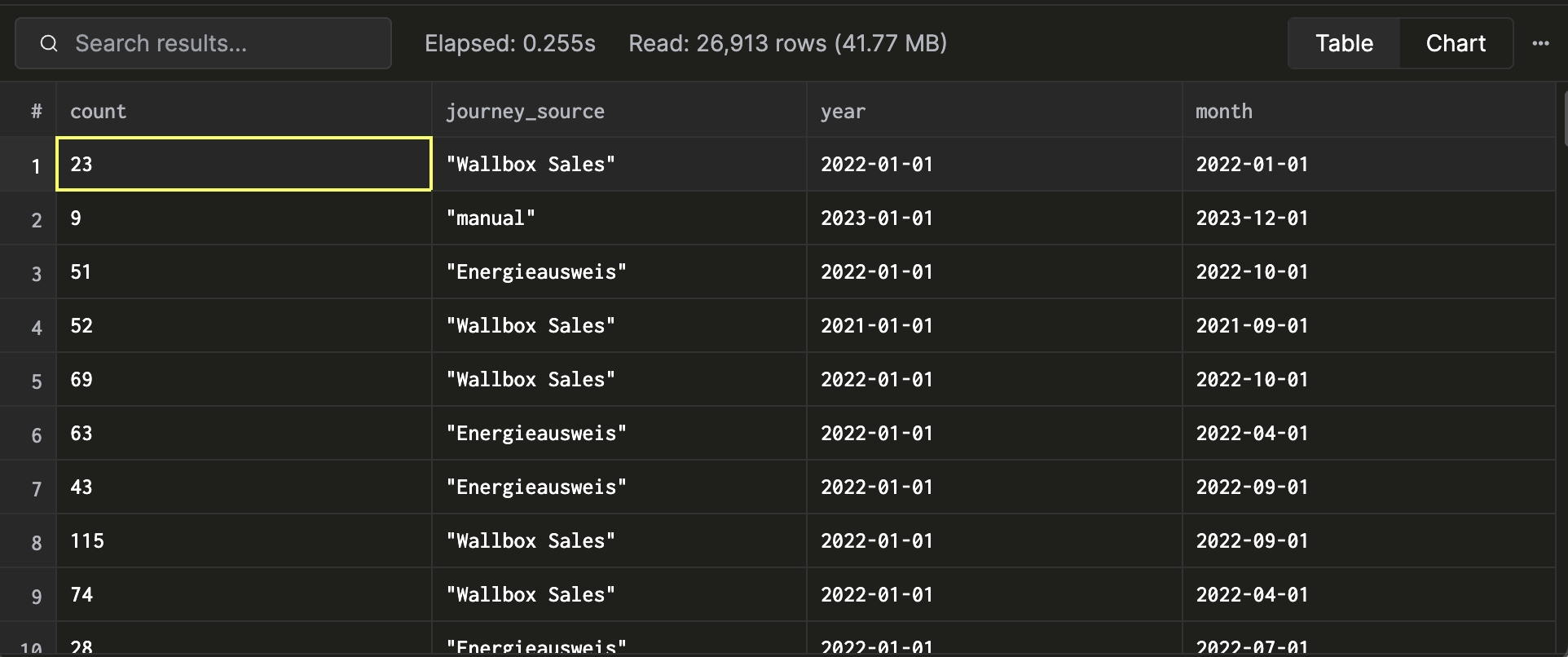Switch to the Chart view tab
Image resolution: width=1568 pixels, height=657 pixels.
point(1456,43)
